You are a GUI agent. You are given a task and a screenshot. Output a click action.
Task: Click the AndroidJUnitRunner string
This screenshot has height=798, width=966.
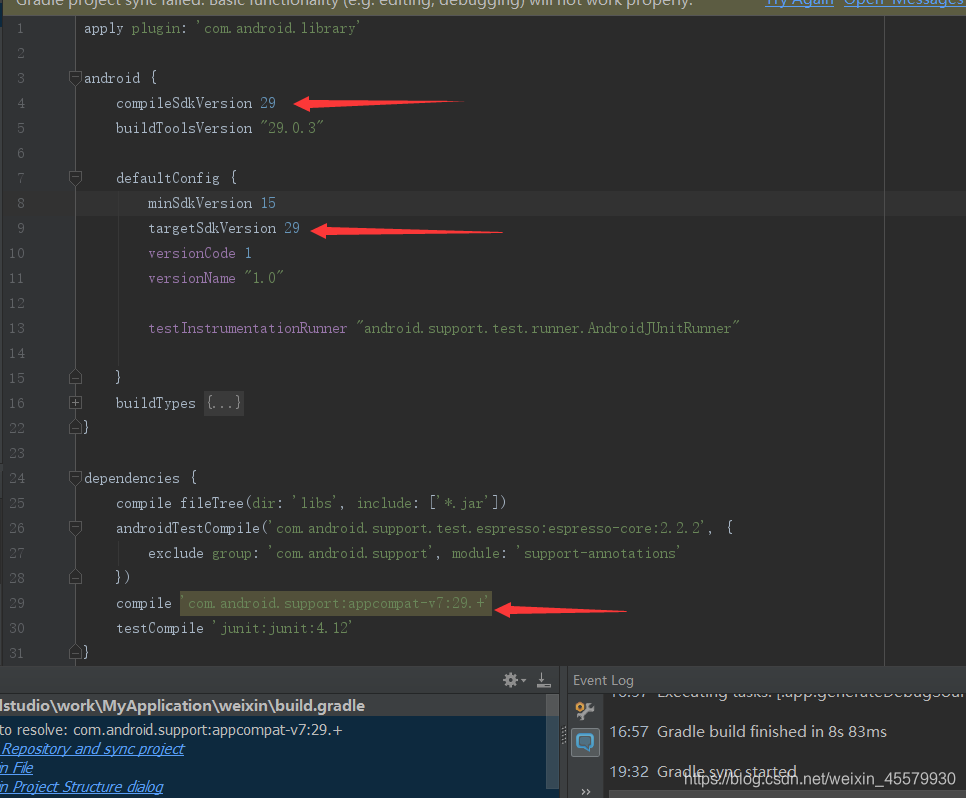point(548,328)
